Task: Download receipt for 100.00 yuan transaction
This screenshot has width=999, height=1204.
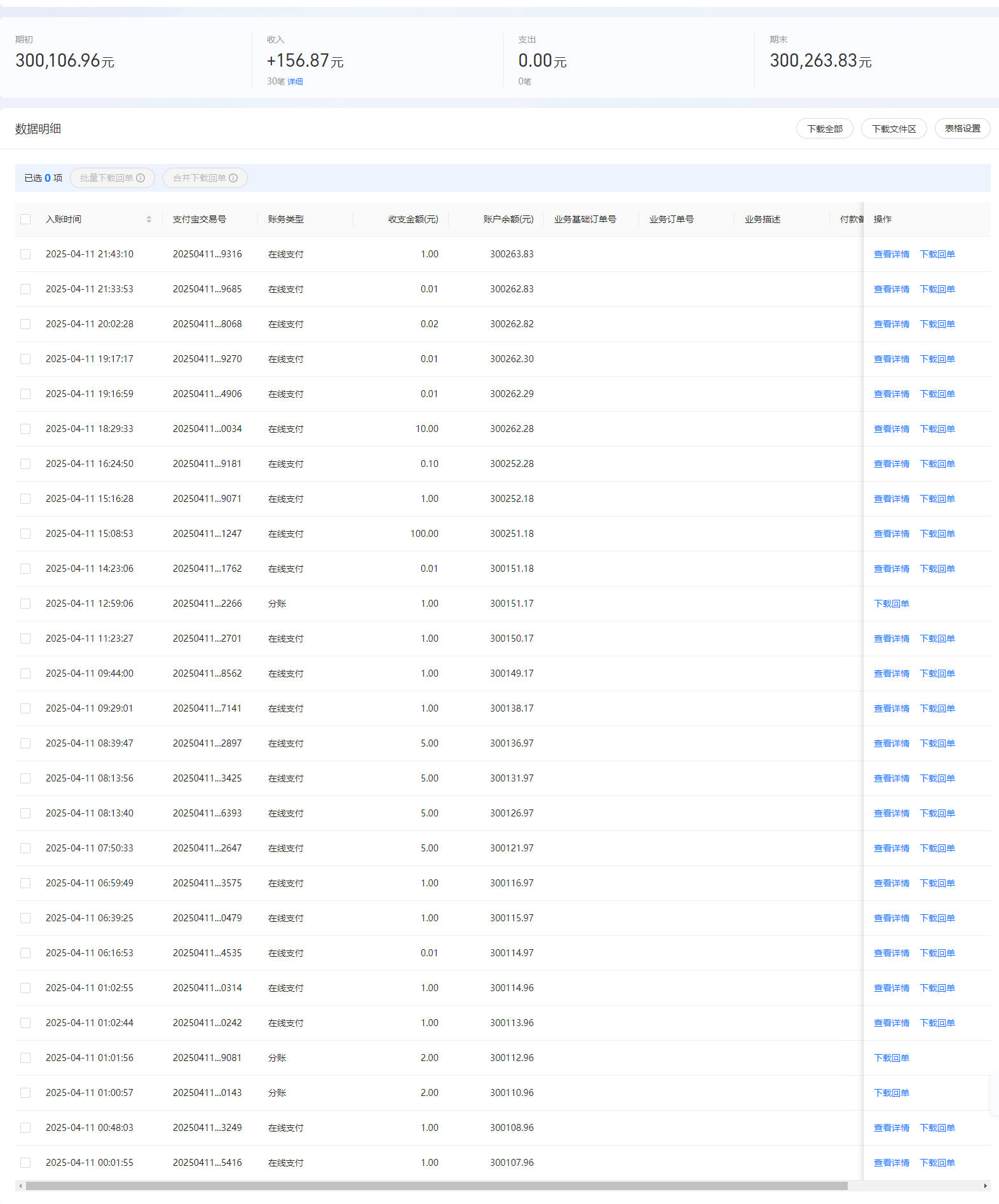Action: point(937,534)
